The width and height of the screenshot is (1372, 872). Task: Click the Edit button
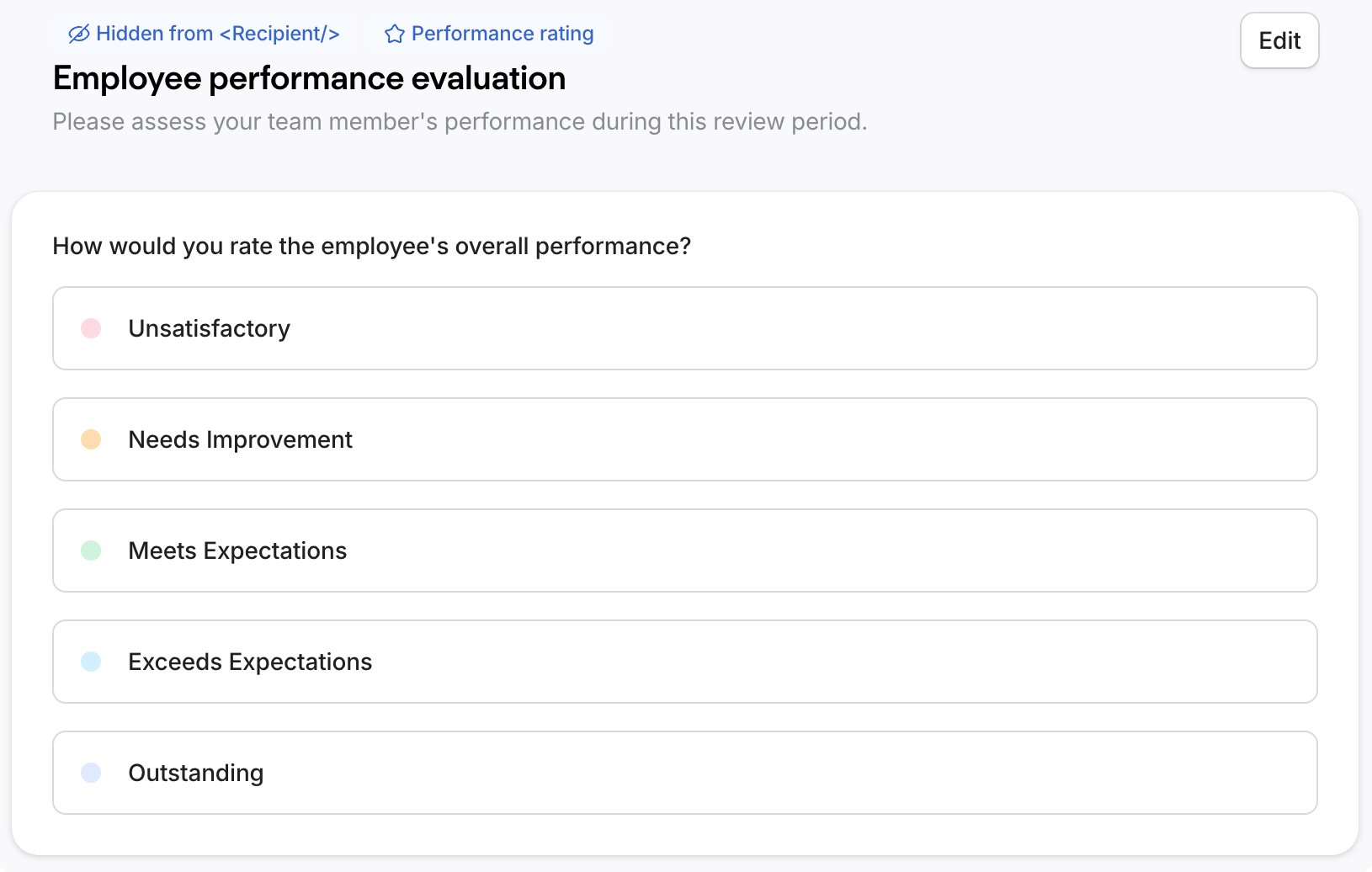point(1279,40)
